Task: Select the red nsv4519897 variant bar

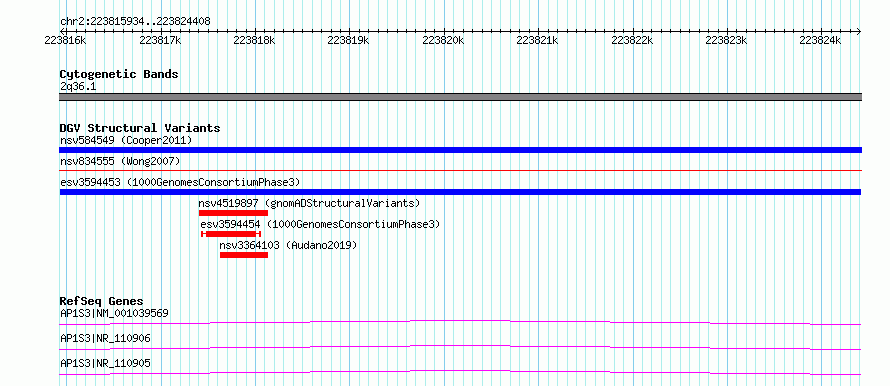Action: coord(233,213)
